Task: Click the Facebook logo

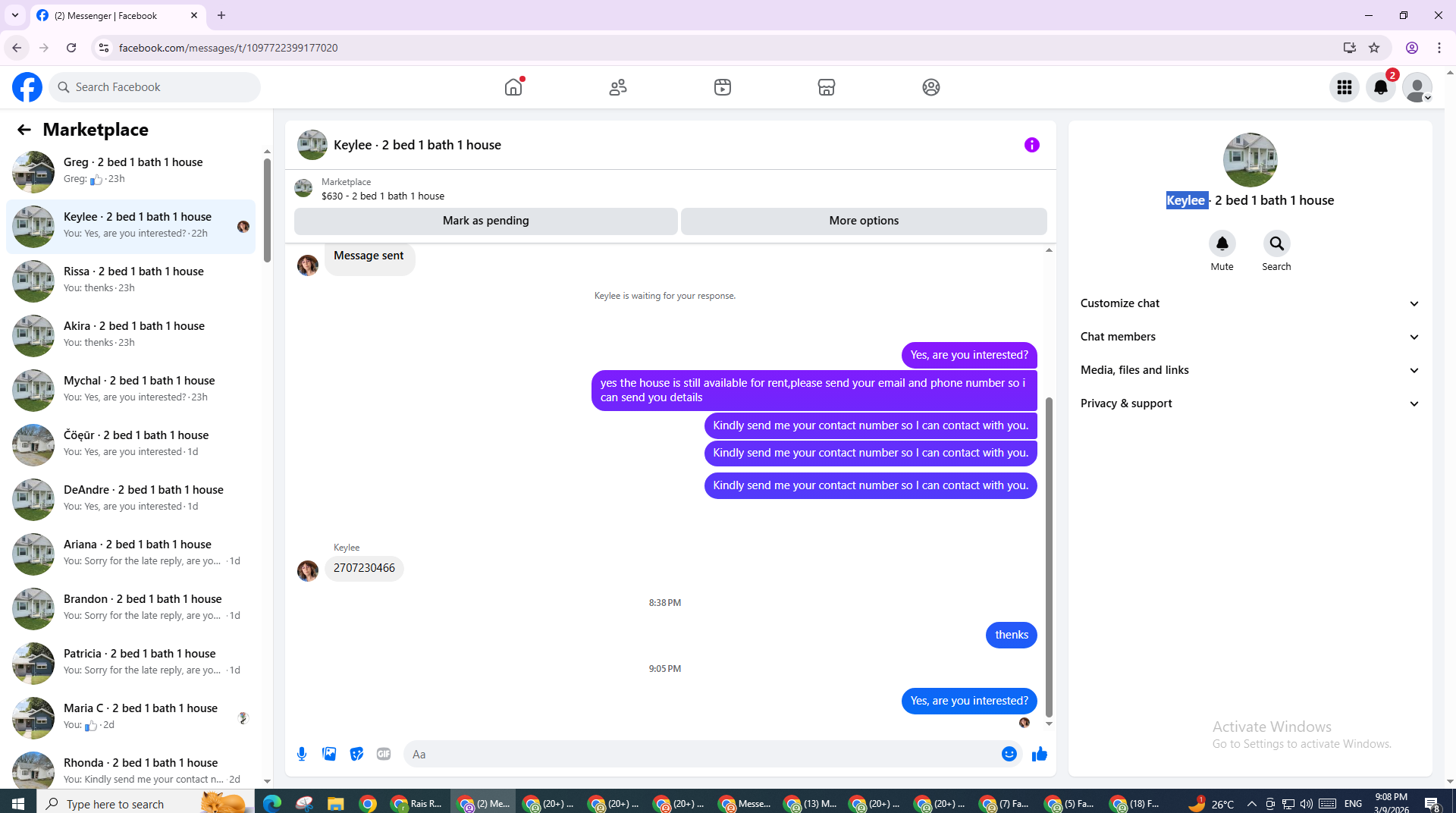Action: 27,87
